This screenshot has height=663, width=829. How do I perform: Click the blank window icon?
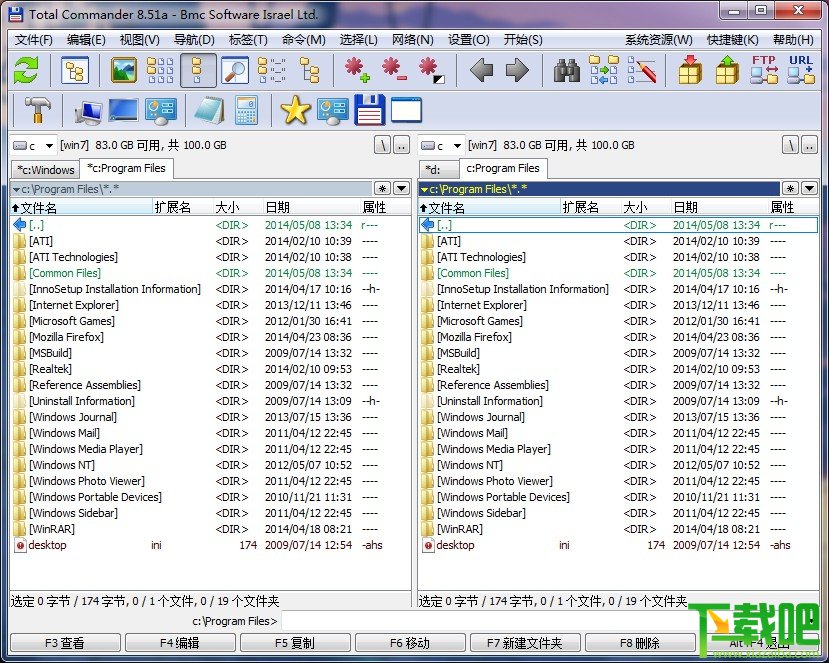tap(406, 110)
